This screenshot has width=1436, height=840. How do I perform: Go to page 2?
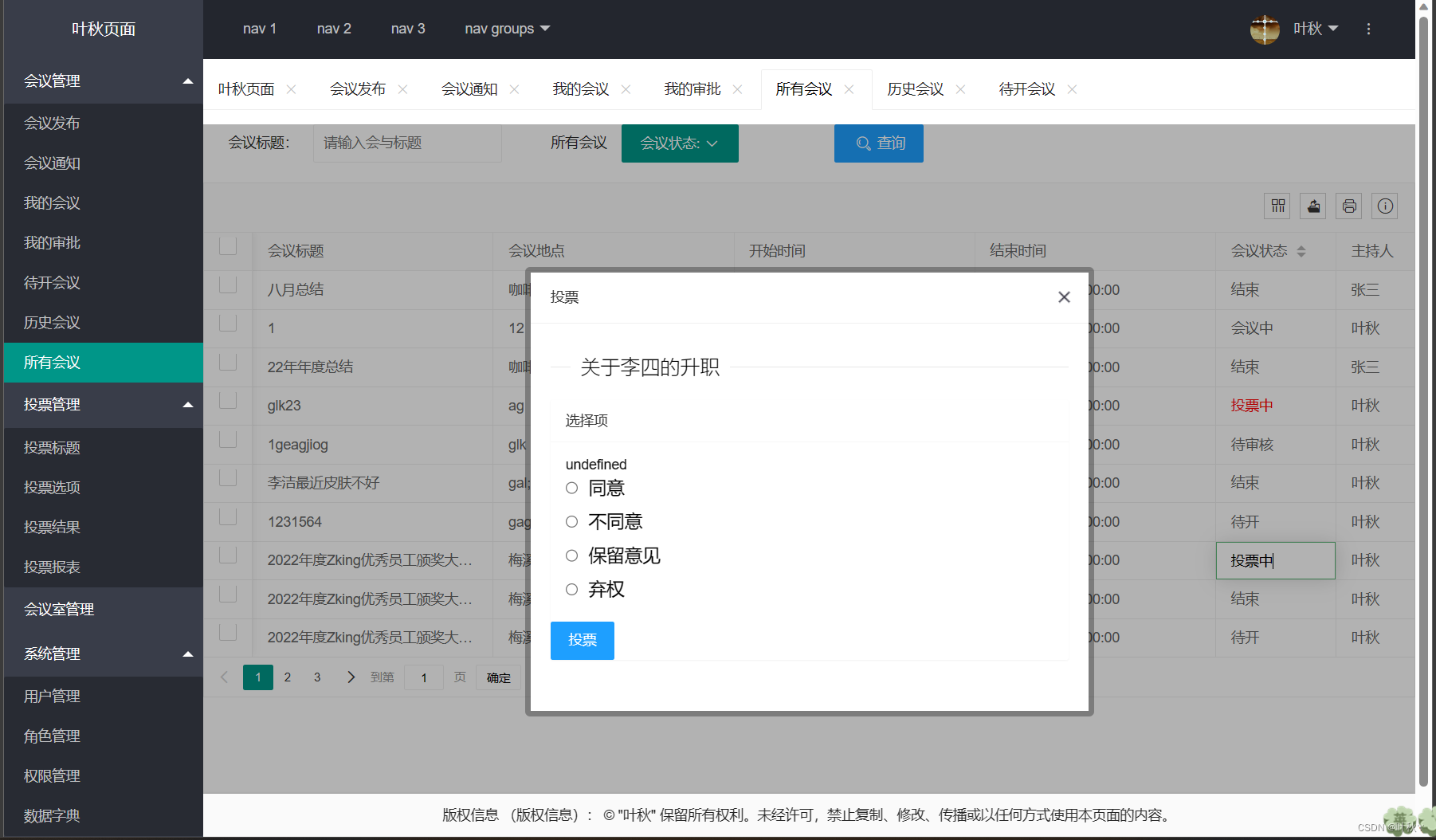pos(288,677)
